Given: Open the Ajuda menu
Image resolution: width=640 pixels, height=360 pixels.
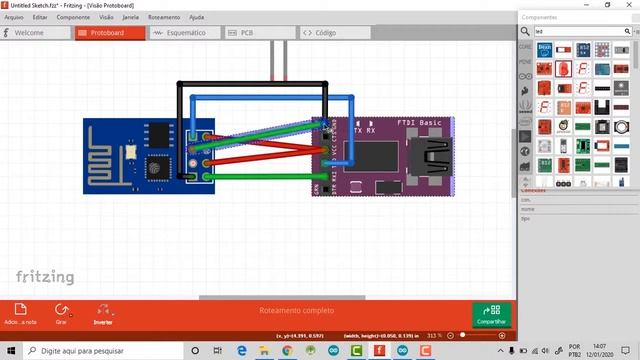Looking at the screenshot, I should tap(196, 17).
